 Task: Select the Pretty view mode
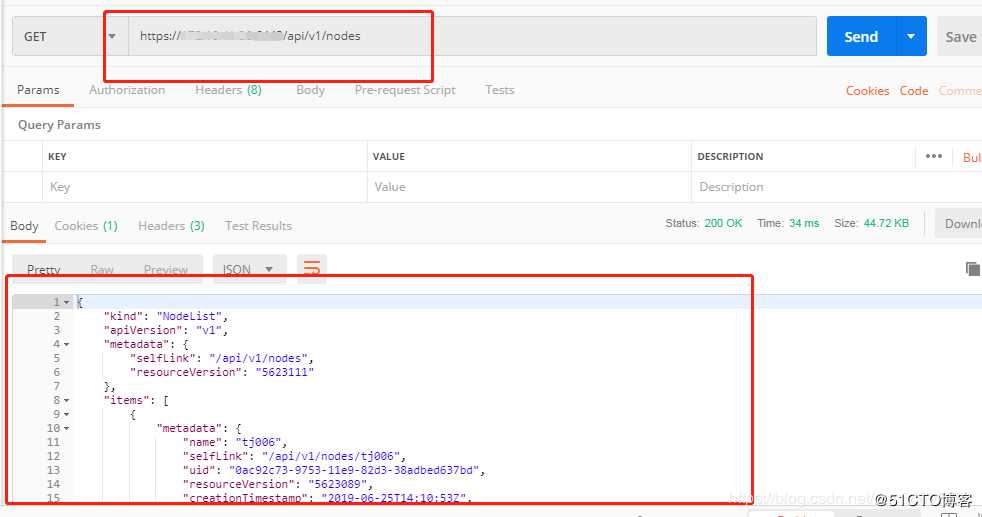(x=43, y=270)
